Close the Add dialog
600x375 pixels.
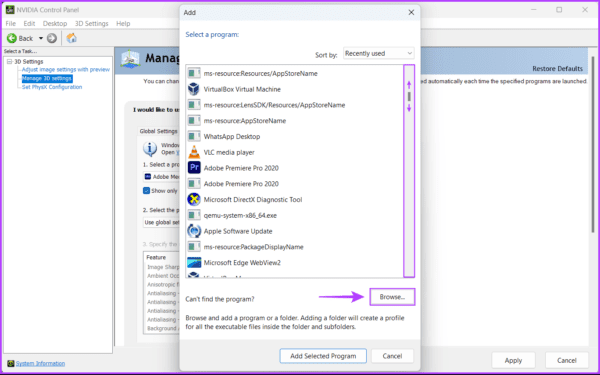[411, 13]
